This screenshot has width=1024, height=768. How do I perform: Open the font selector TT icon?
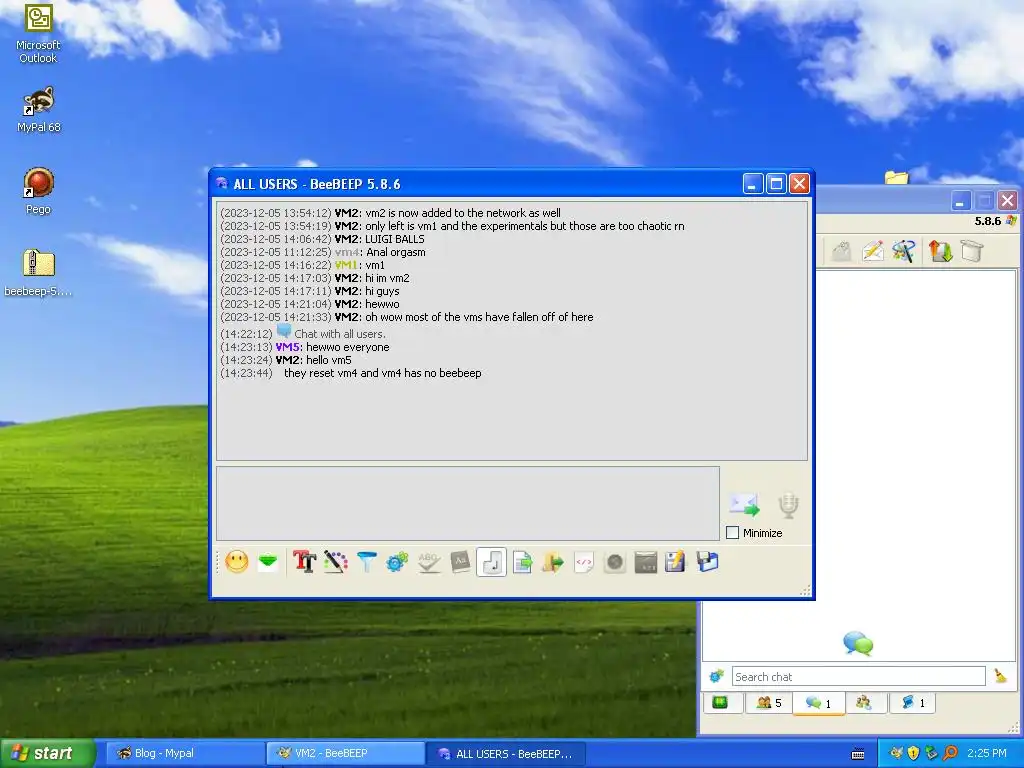304,562
